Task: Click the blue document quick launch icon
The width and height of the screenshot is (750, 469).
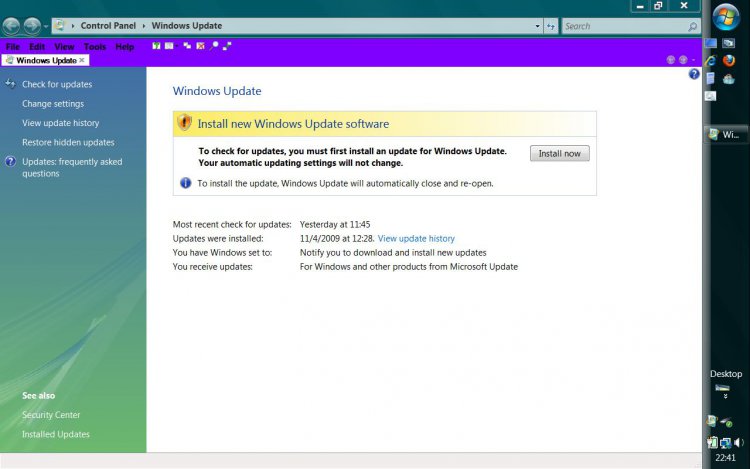Action: pyautogui.click(x=711, y=78)
